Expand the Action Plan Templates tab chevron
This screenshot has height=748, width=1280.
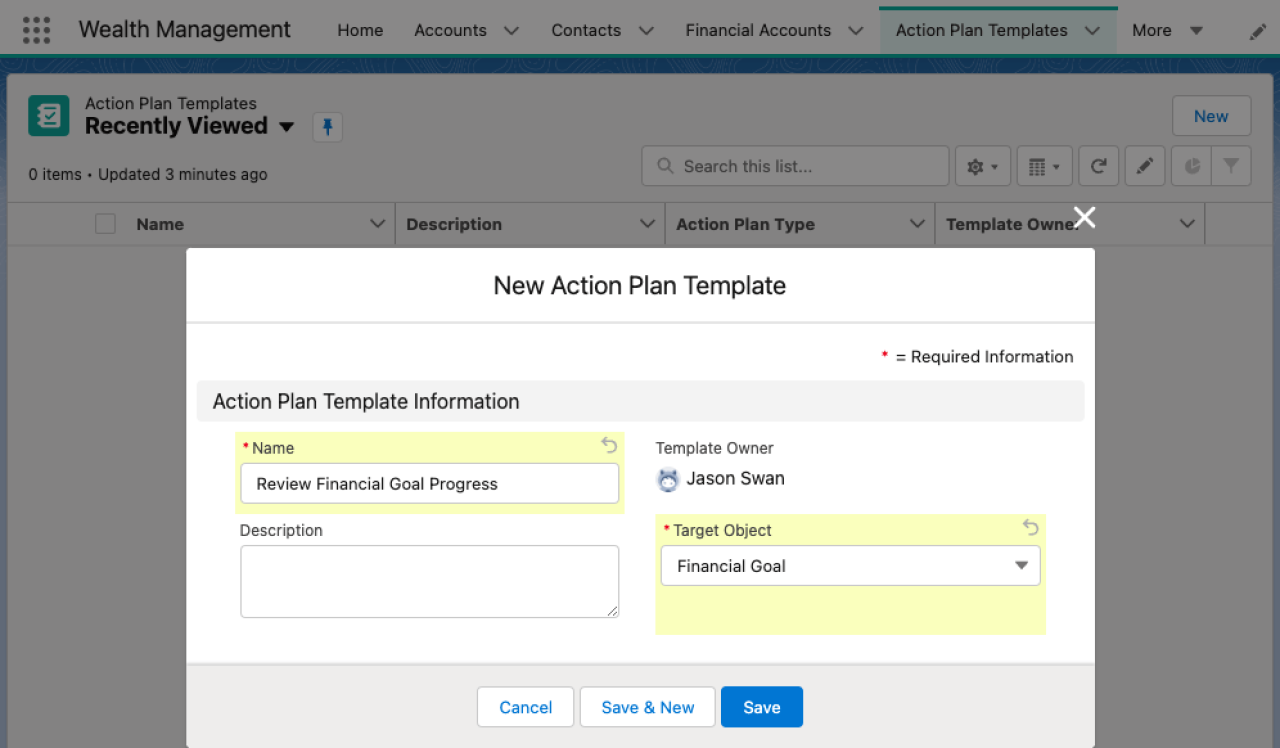(1092, 31)
